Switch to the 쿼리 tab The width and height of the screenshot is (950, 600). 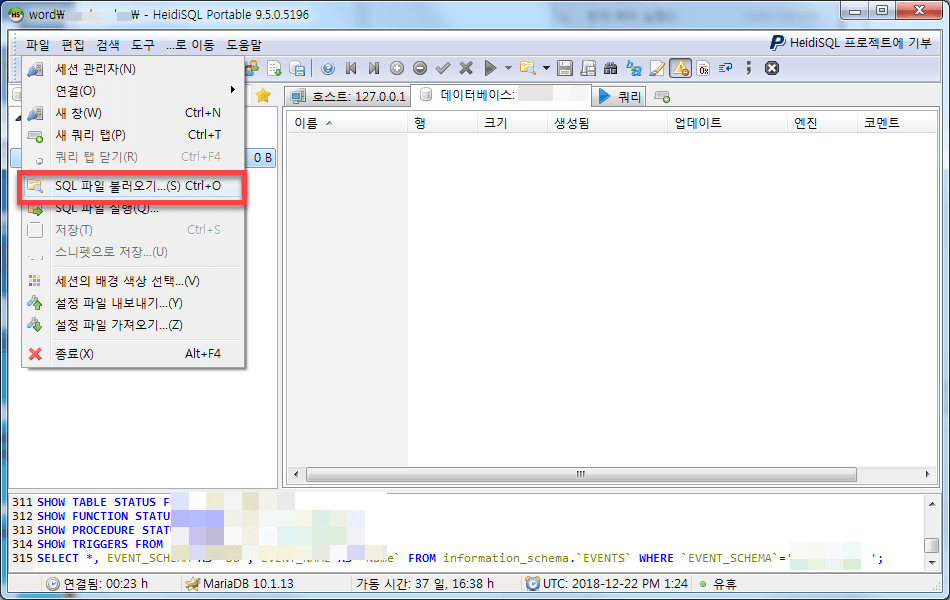619,96
